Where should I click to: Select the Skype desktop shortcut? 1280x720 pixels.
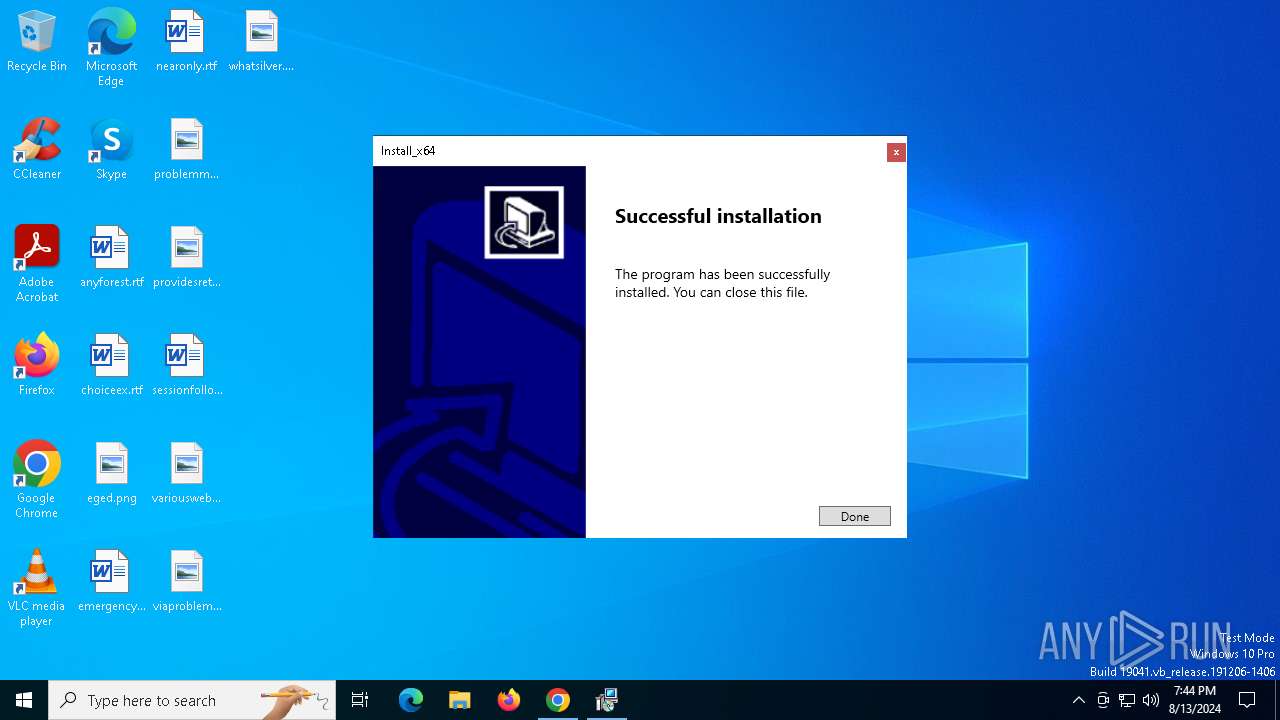coord(111,150)
